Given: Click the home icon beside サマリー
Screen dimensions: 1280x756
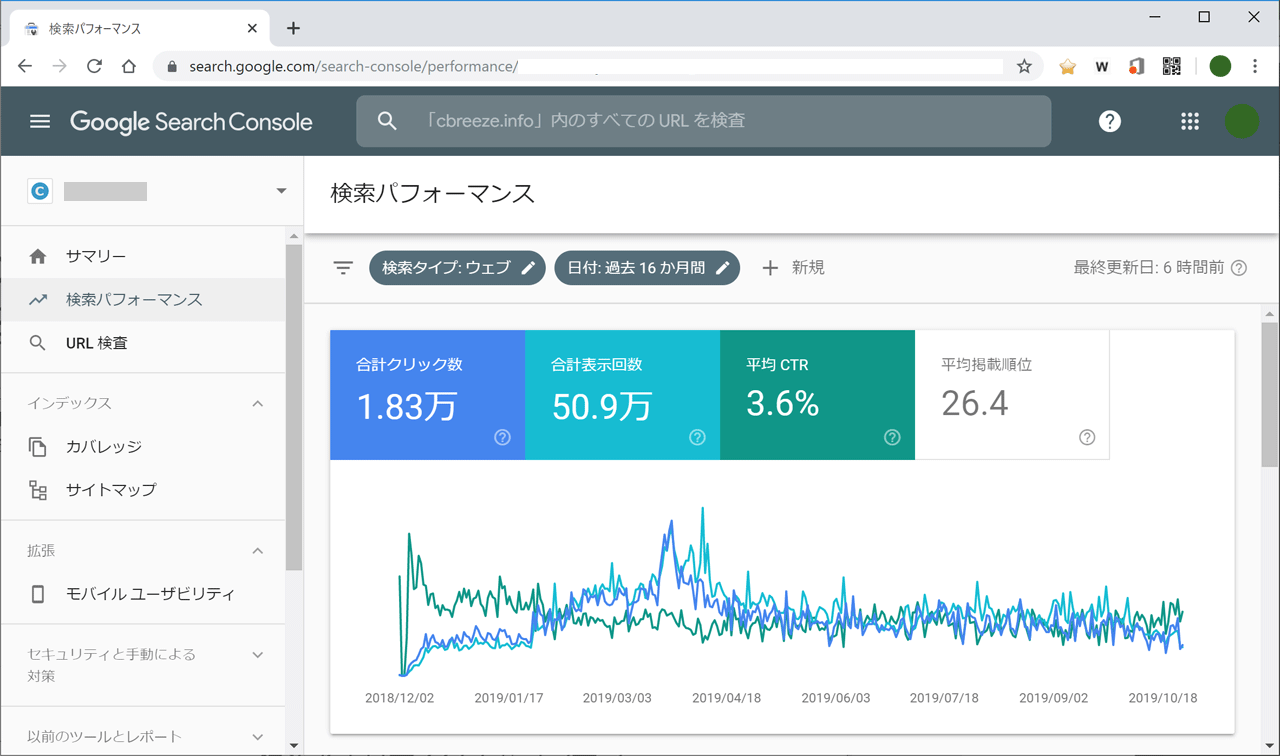Looking at the screenshot, I should point(38,256).
